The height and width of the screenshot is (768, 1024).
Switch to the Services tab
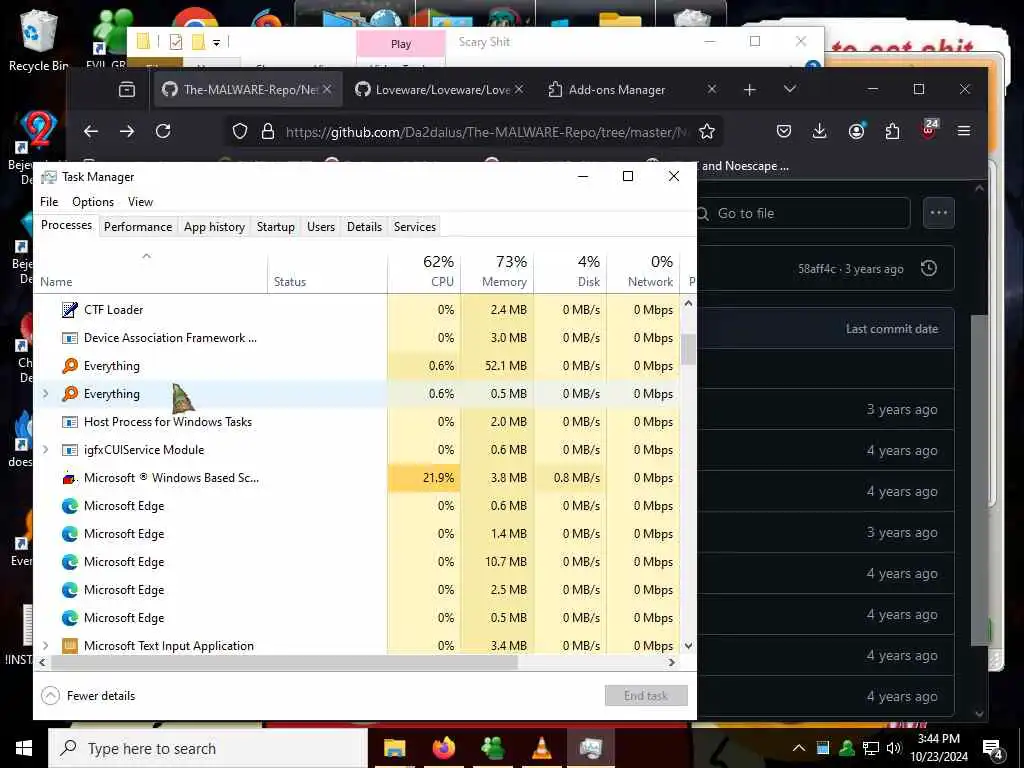[x=415, y=227]
